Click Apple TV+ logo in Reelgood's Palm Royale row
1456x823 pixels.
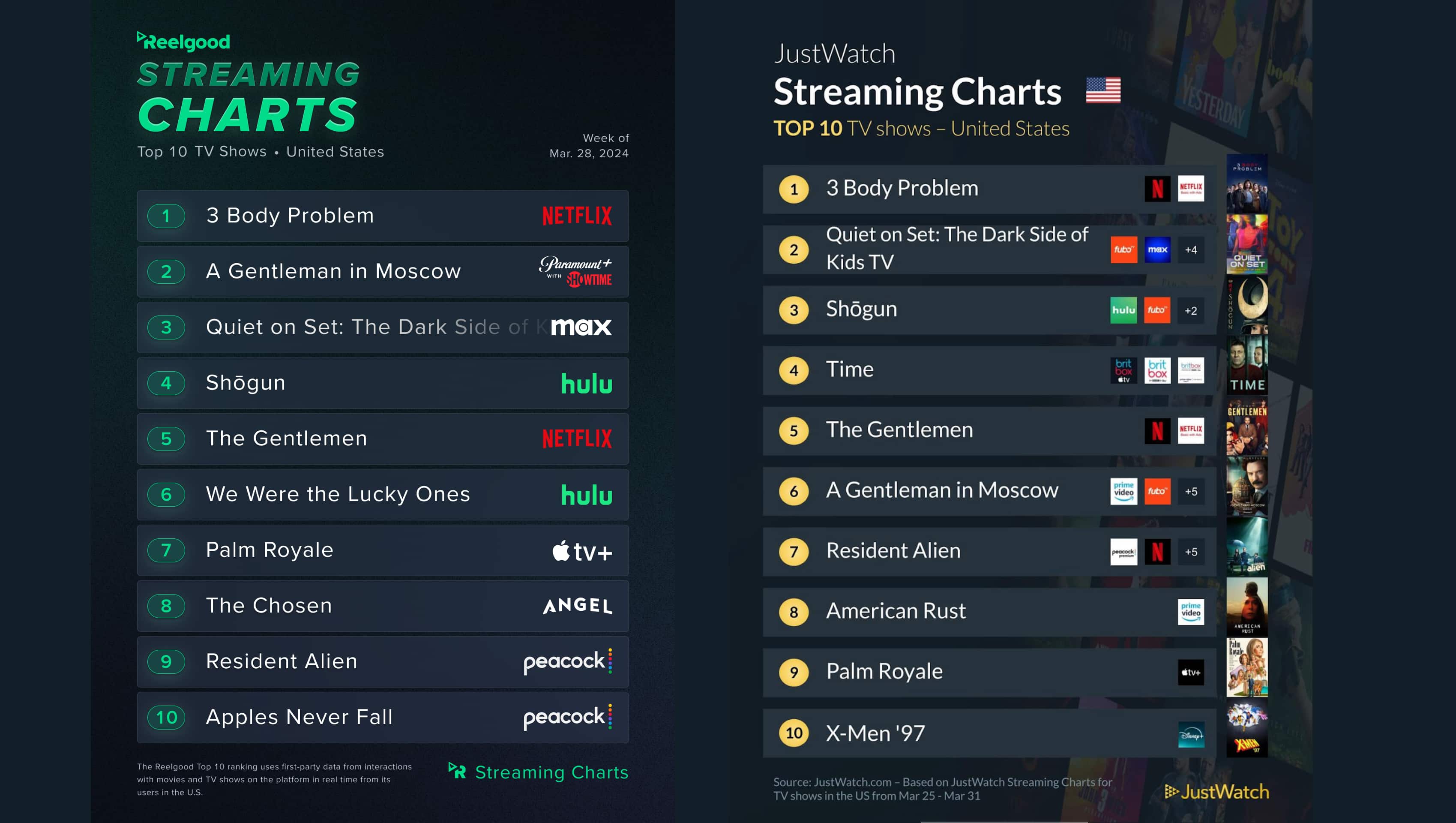(581, 550)
